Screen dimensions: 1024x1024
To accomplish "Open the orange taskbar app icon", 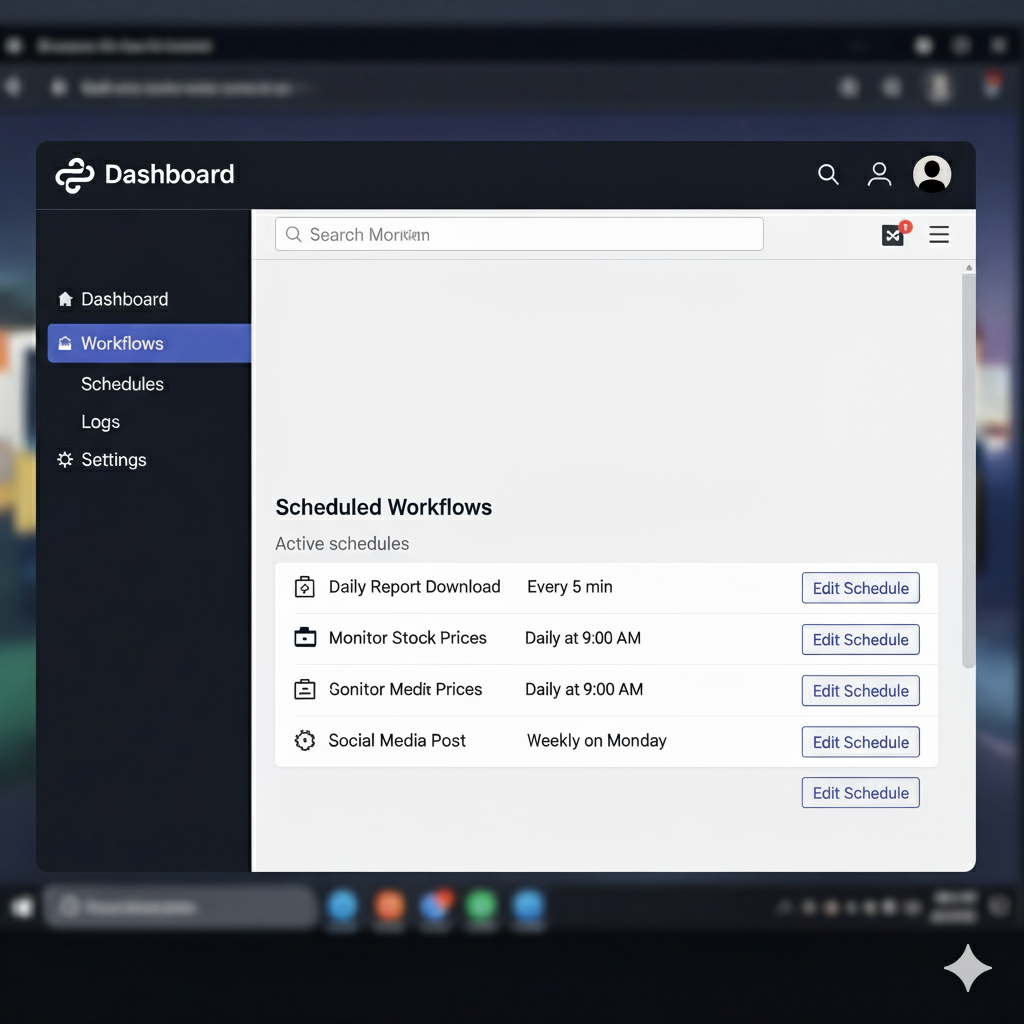I will tap(389, 906).
